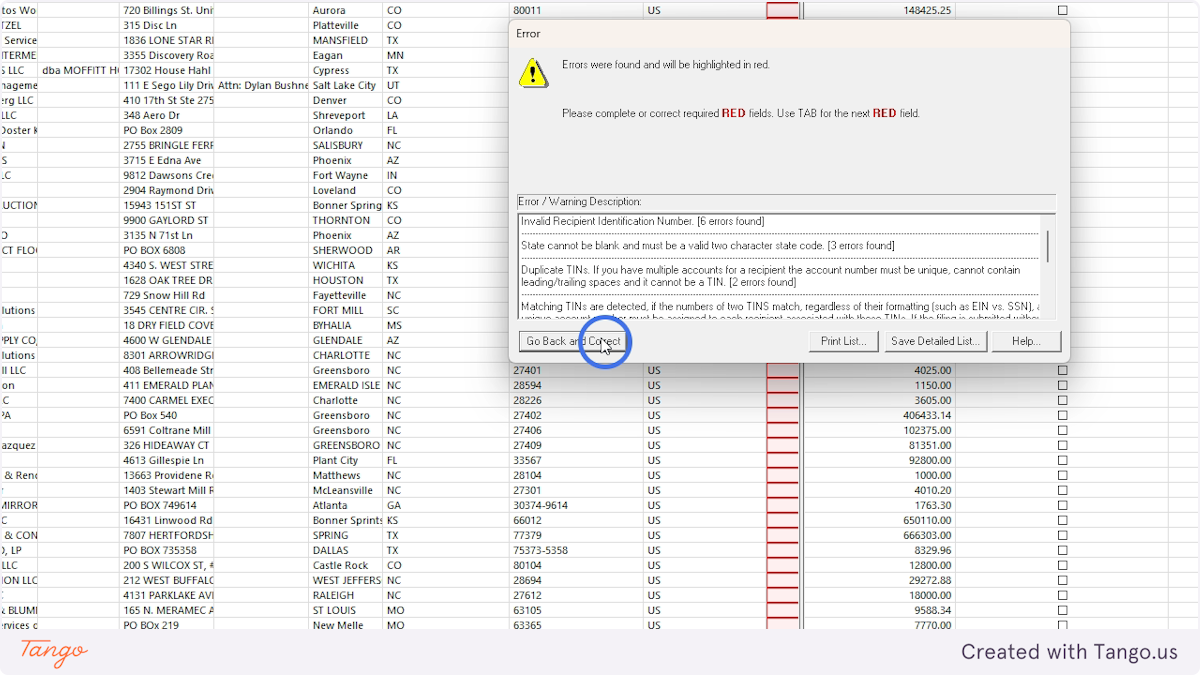Click the yellow warning triangle icon
Image resolution: width=1200 pixels, height=675 pixels.
click(x=533, y=73)
